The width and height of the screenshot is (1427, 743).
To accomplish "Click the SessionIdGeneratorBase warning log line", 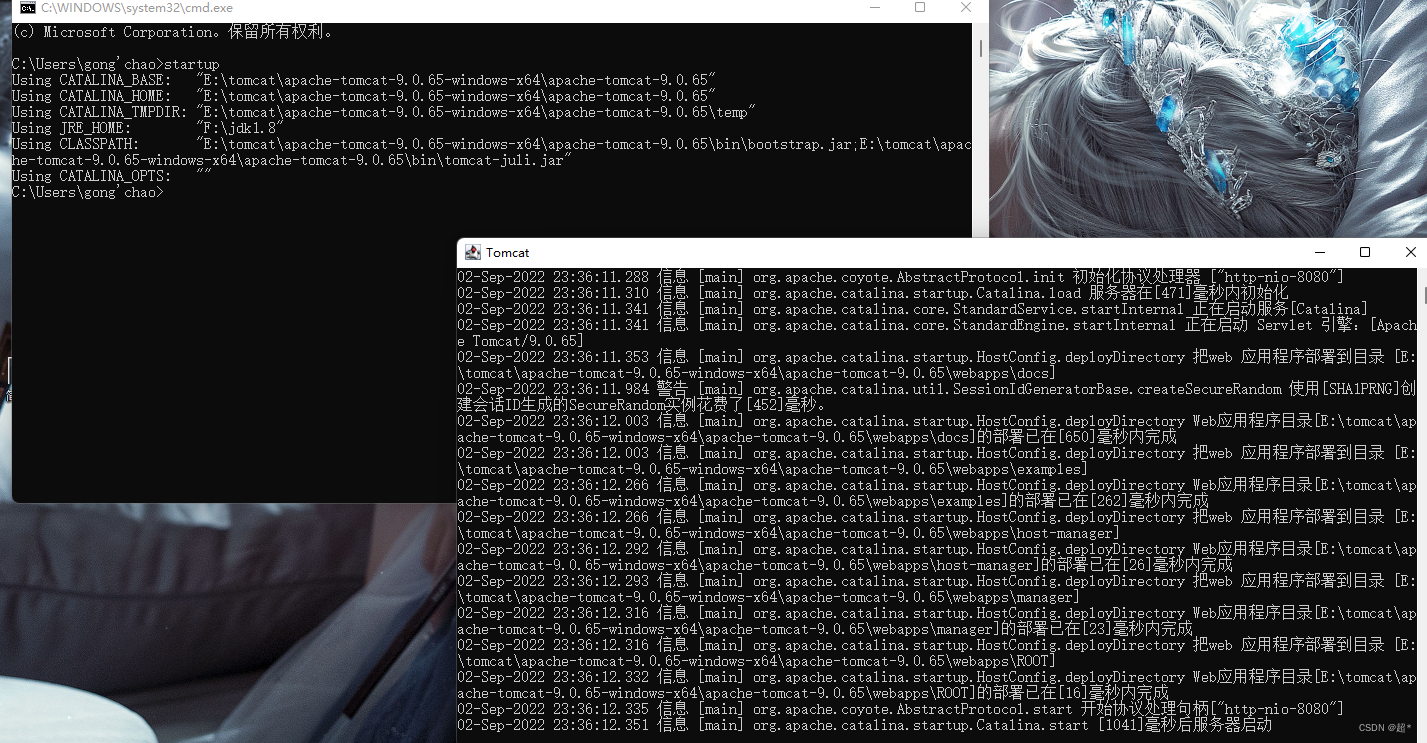I will [x=937, y=397].
